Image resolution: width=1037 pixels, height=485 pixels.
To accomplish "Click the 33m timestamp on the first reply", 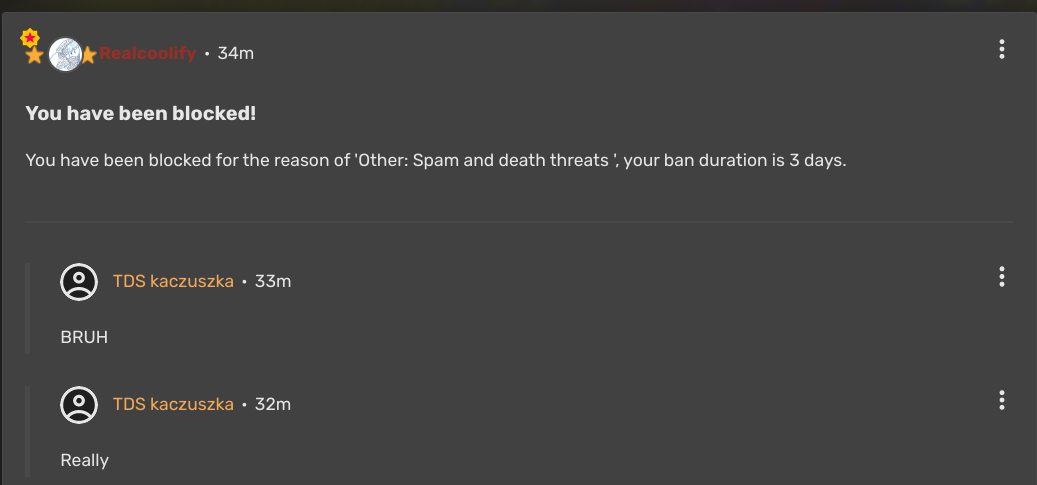I will (273, 281).
